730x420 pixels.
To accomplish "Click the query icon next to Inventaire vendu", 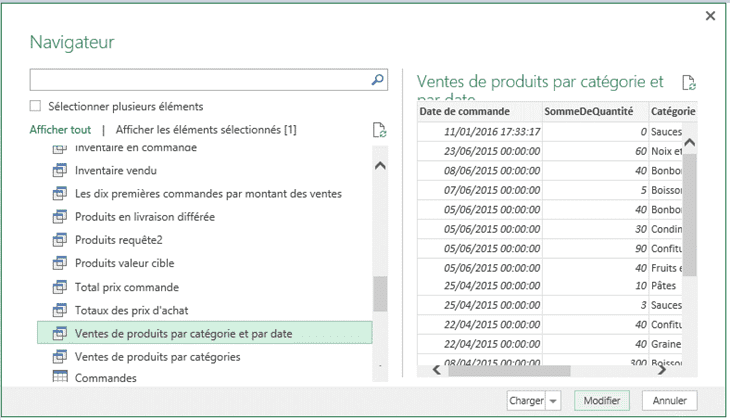I will 59,171.
